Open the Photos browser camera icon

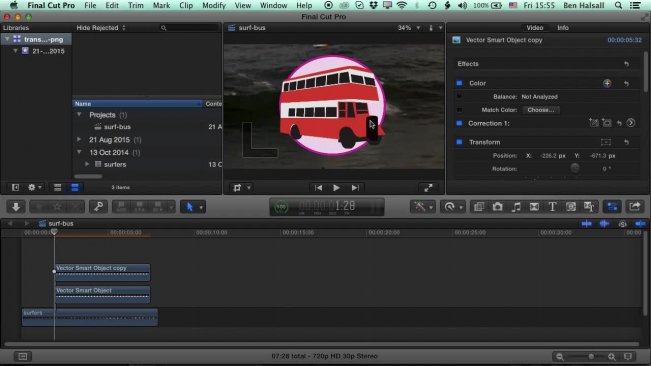pyautogui.click(x=497, y=207)
